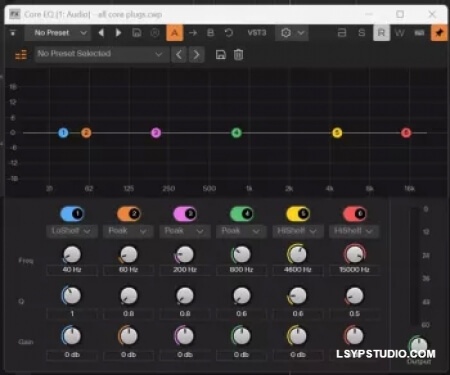
Task: Open band 6 HiShelf type dropdown
Action: (x=355, y=231)
